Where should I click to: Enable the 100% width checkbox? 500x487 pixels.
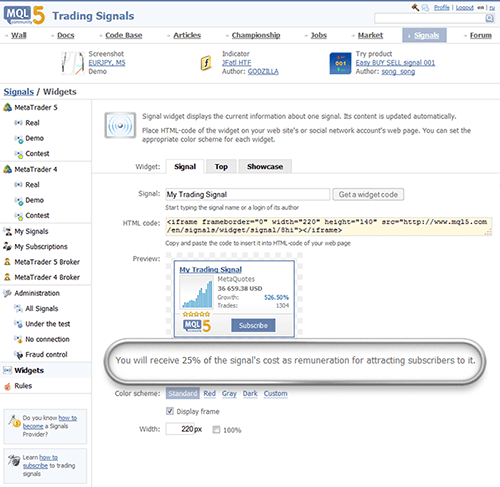pyautogui.click(x=216, y=430)
